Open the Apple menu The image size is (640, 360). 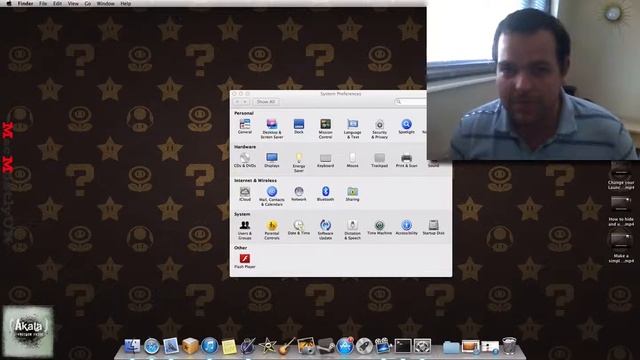pyautogui.click(x=9, y=3)
